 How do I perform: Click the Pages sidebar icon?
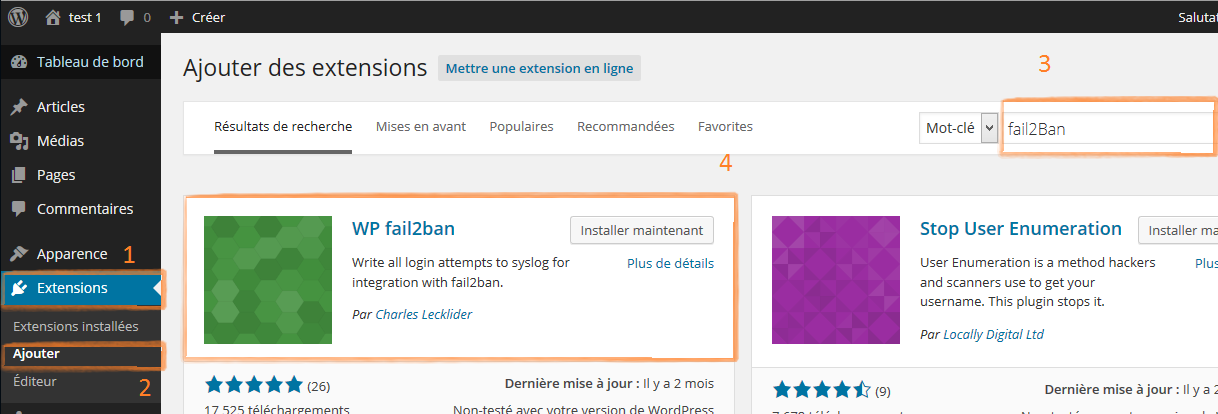19,175
